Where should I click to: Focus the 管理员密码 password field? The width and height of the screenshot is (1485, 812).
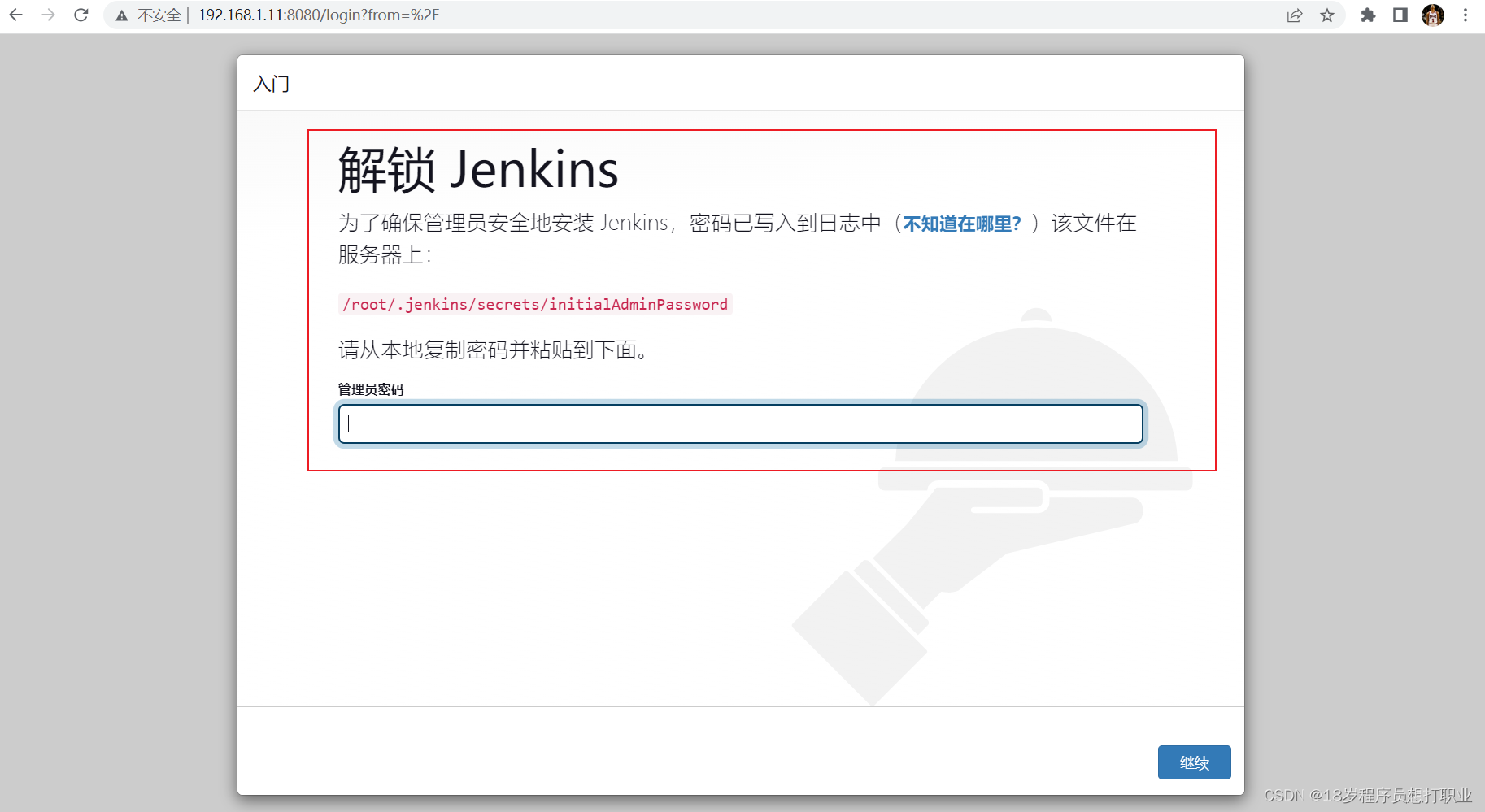pos(741,423)
